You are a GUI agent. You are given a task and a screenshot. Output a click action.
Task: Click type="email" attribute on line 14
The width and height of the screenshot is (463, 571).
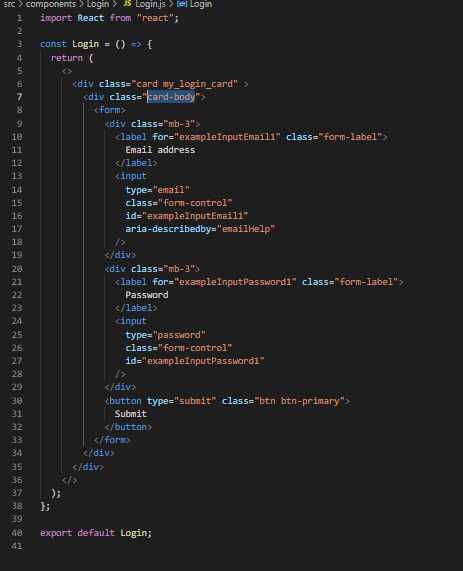coord(157,190)
